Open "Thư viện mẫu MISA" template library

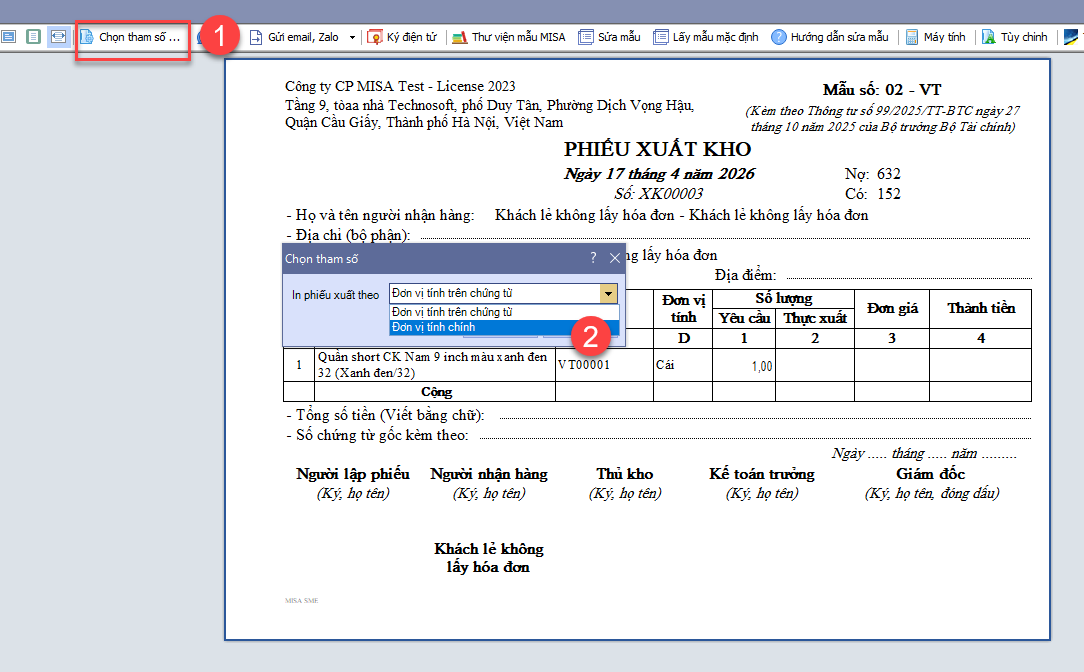(509, 37)
